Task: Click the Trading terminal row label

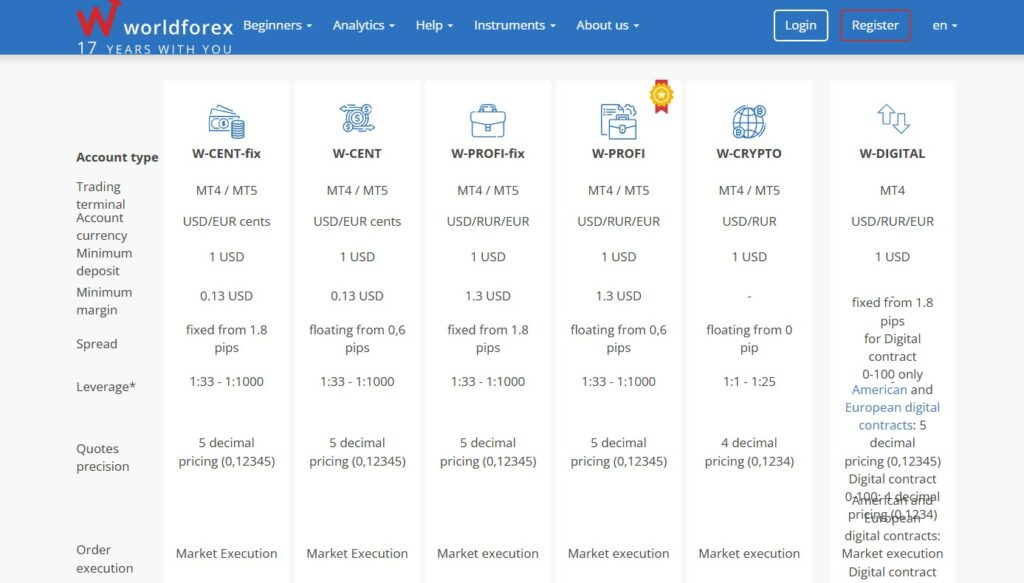Action: point(101,195)
